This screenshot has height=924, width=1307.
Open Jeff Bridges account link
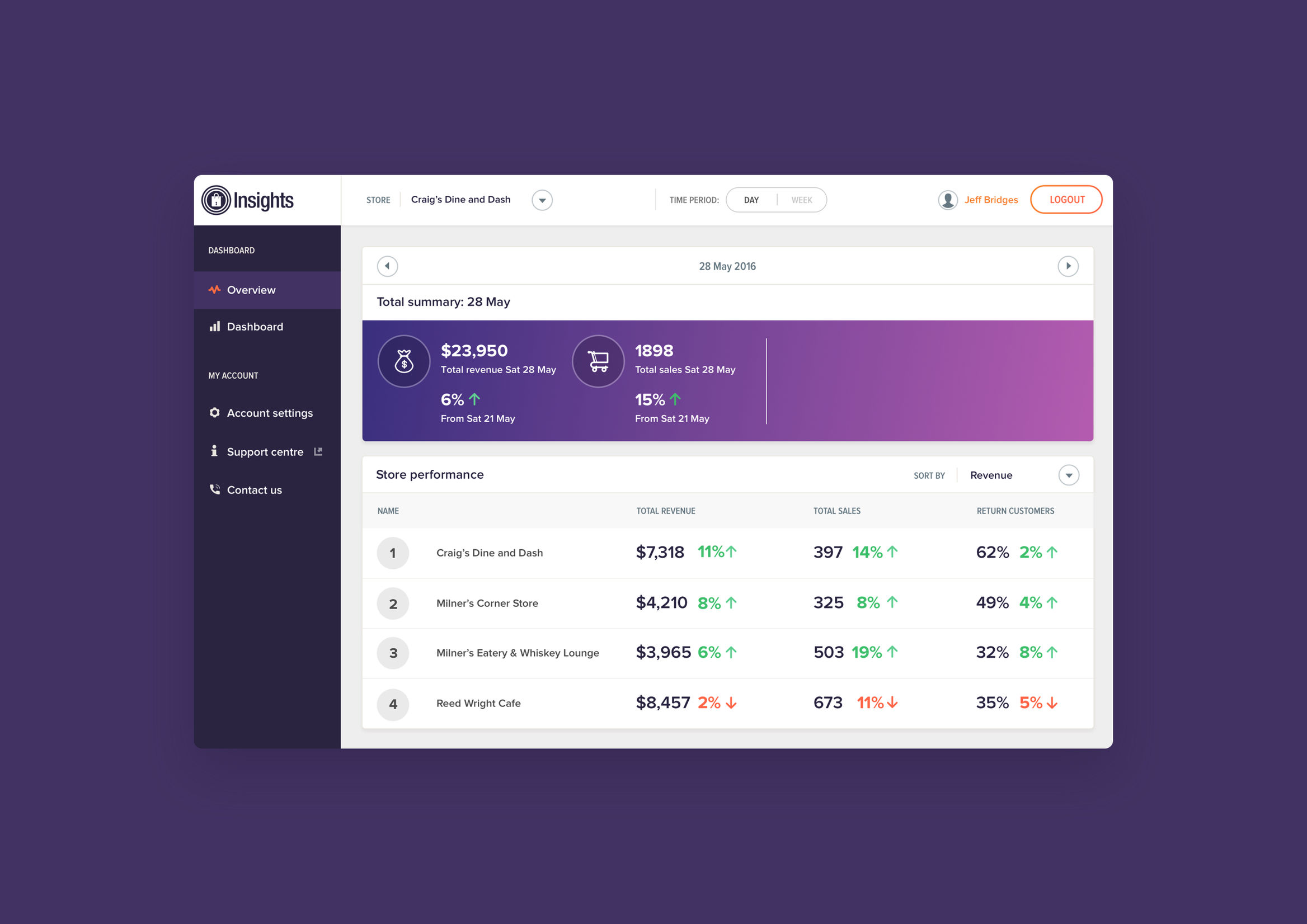991,200
